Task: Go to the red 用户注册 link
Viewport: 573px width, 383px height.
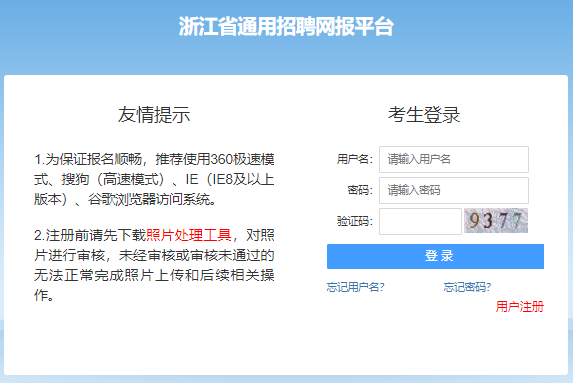Action: click(520, 307)
